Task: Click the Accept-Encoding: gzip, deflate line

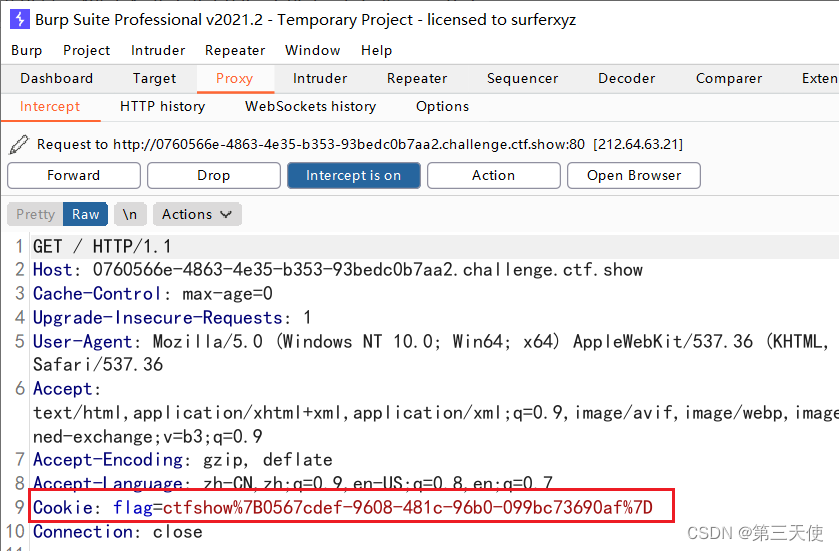Action: [x=182, y=460]
